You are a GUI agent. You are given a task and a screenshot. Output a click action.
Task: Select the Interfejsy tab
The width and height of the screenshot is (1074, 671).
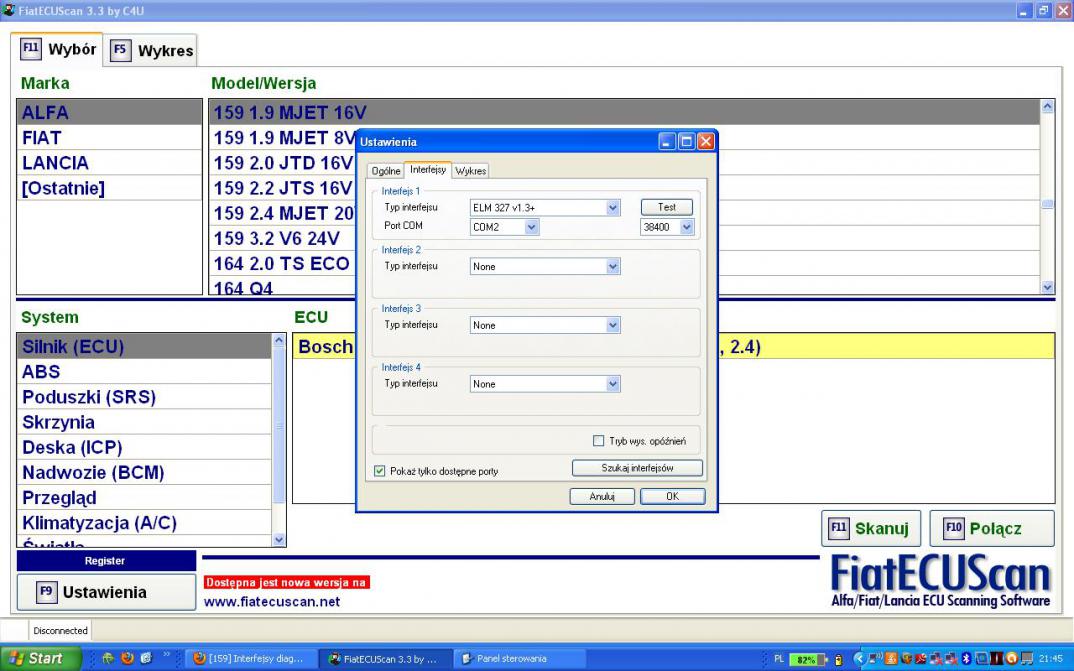428,169
